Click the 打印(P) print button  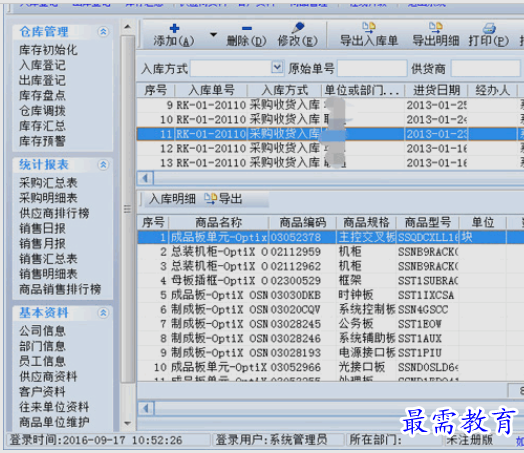[x=489, y=35]
